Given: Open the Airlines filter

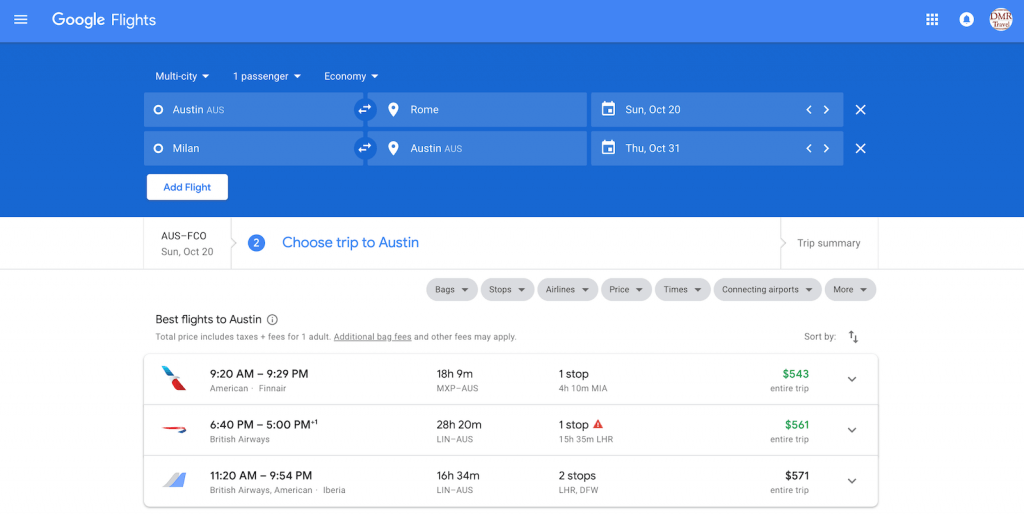Looking at the screenshot, I should point(568,289).
